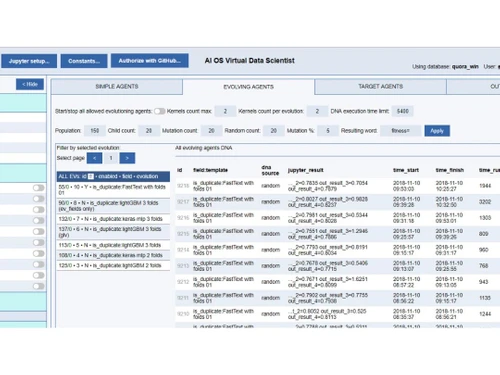The height and width of the screenshot is (375, 500).
Task: Click database name quora_win
Action: click(x=465, y=67)
